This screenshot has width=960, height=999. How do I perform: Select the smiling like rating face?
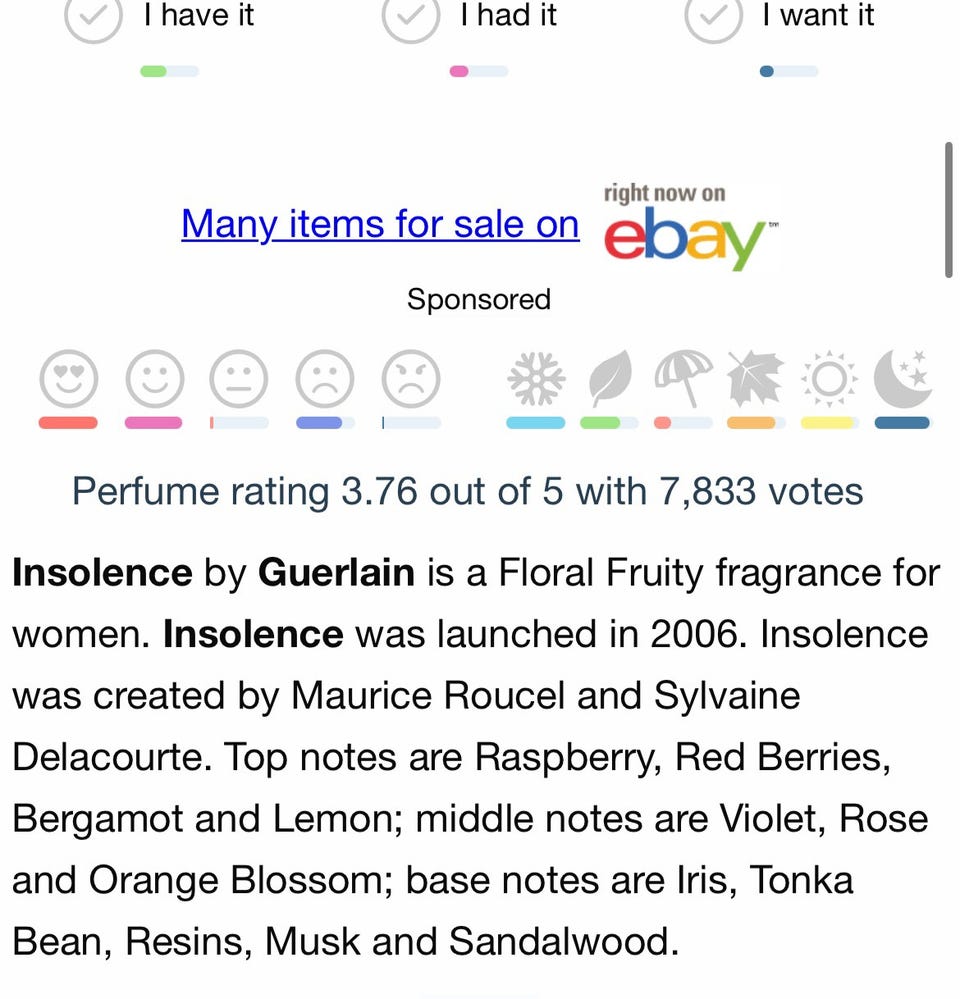tap(154, 380)
